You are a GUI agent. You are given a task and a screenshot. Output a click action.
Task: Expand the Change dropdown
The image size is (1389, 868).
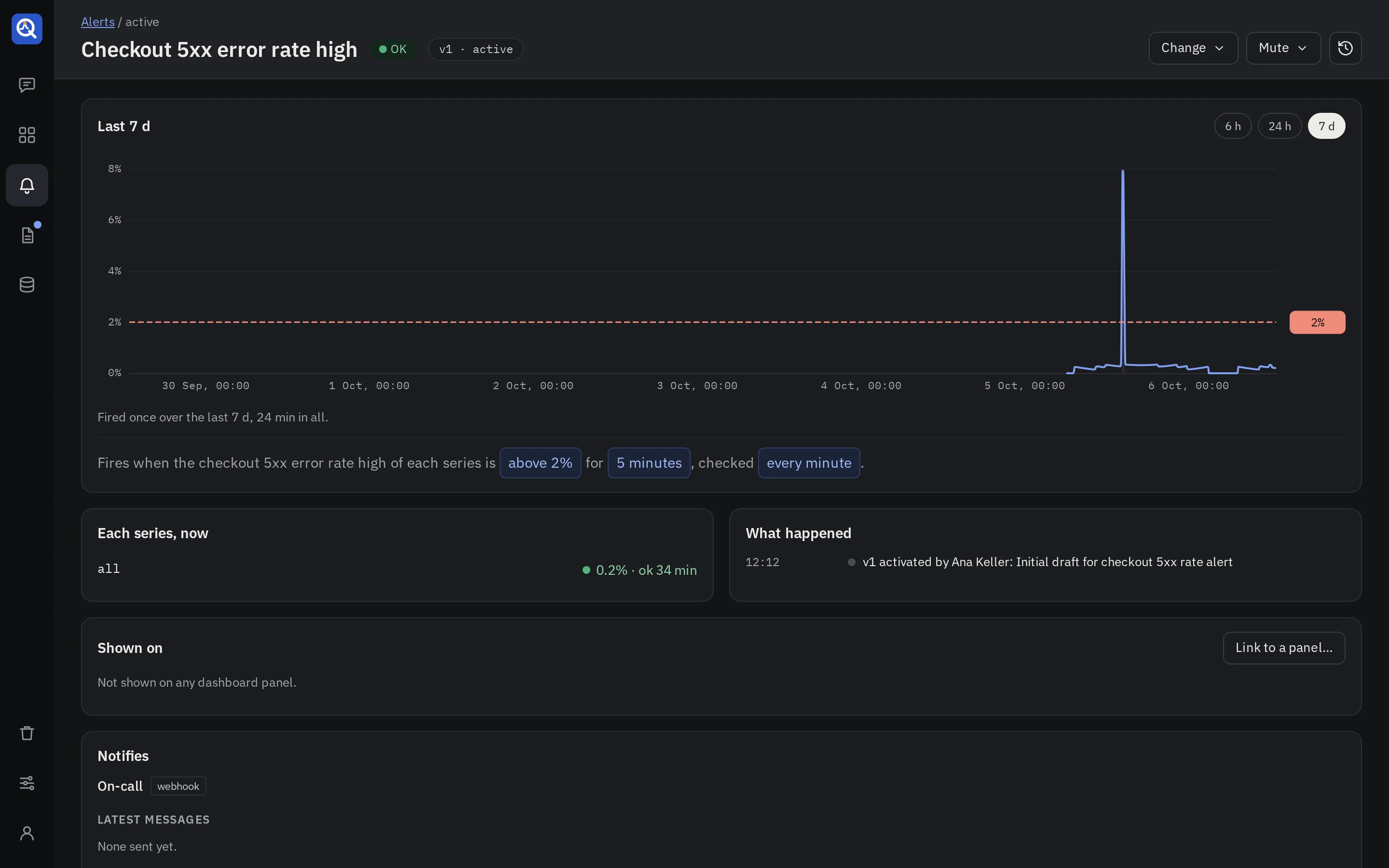[x=1193, y=48]
